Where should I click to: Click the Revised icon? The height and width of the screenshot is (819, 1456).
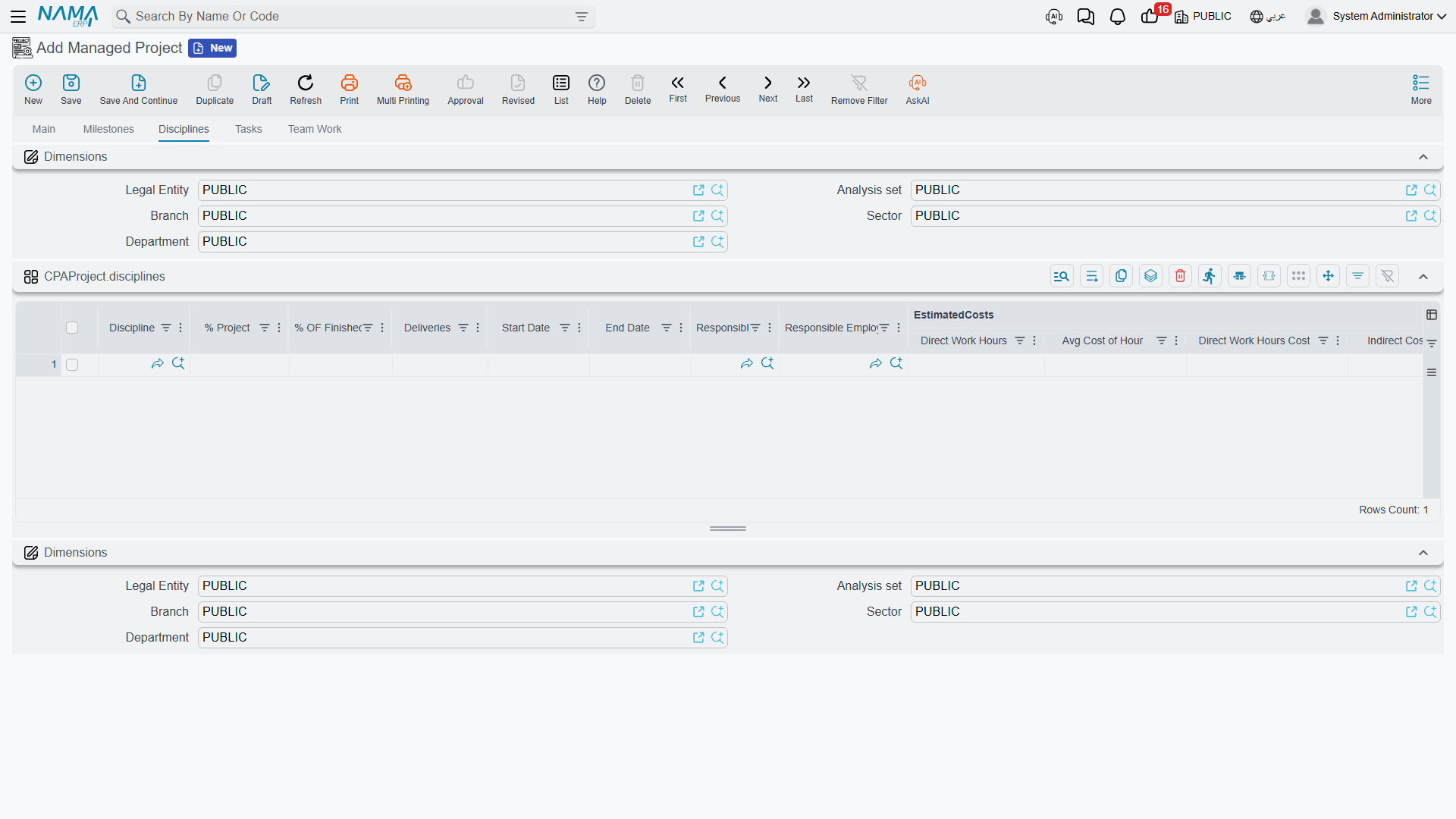(x=518, y=89)
